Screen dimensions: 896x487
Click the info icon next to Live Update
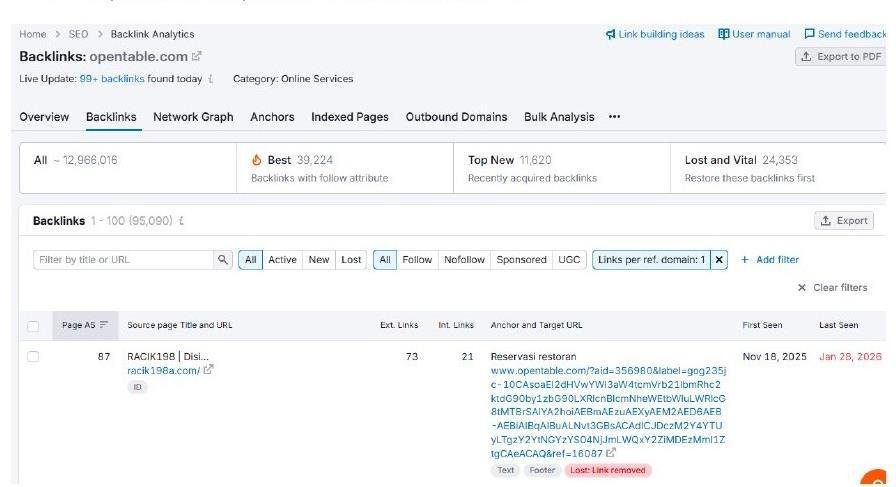tap(211, 79)
